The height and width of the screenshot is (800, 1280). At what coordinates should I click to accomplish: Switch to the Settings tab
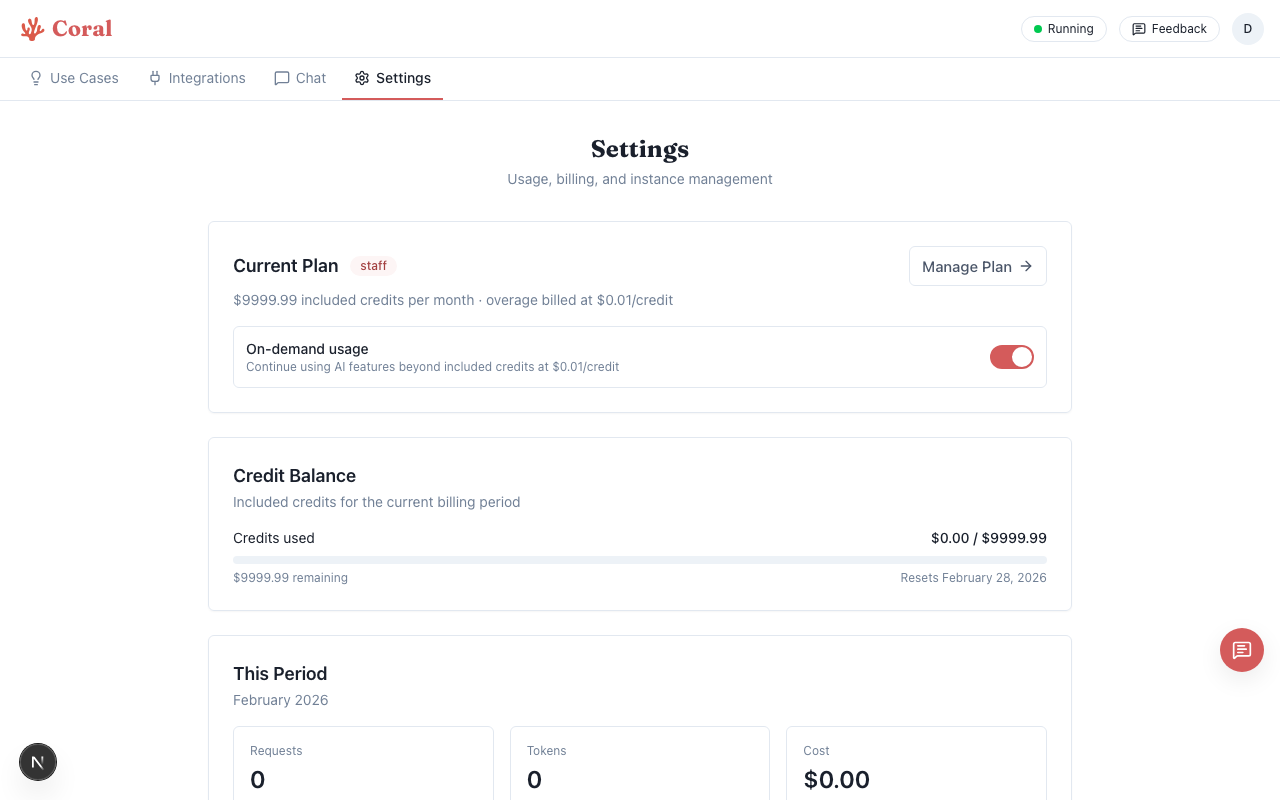[403, 78]
